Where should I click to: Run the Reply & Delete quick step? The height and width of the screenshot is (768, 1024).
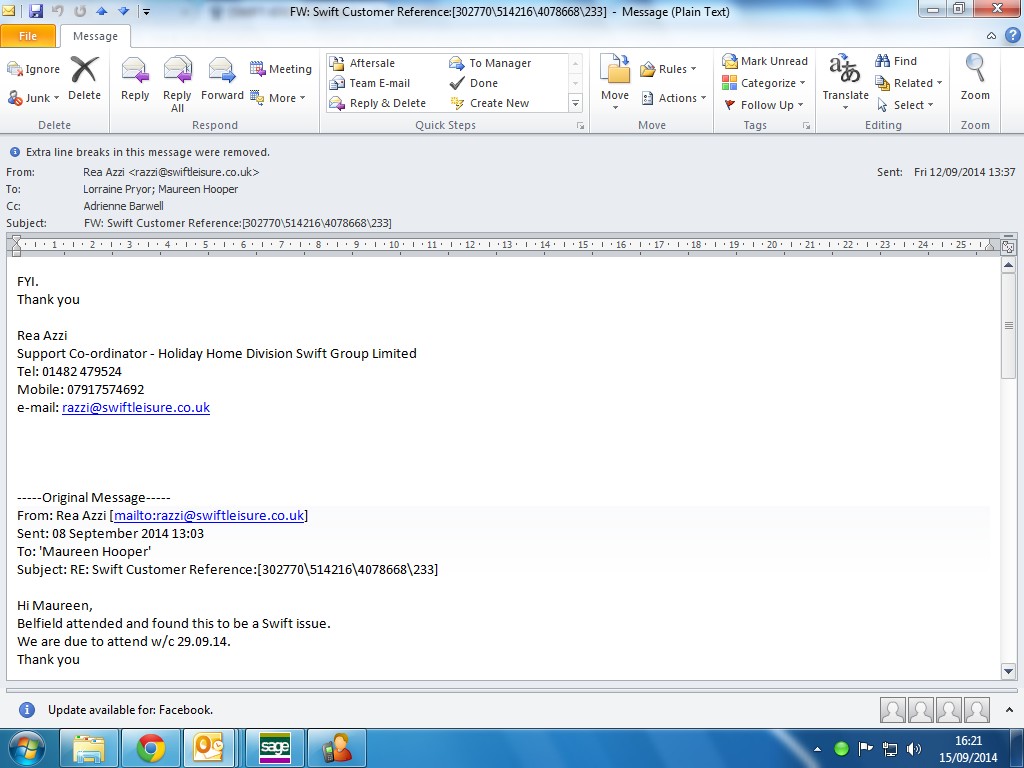pyautogui.click(x=377, y=103)
